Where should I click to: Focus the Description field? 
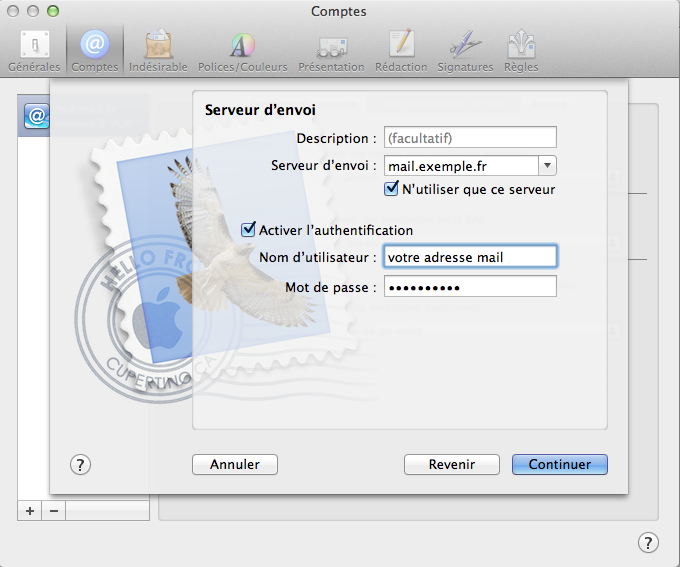click(470, 138)
